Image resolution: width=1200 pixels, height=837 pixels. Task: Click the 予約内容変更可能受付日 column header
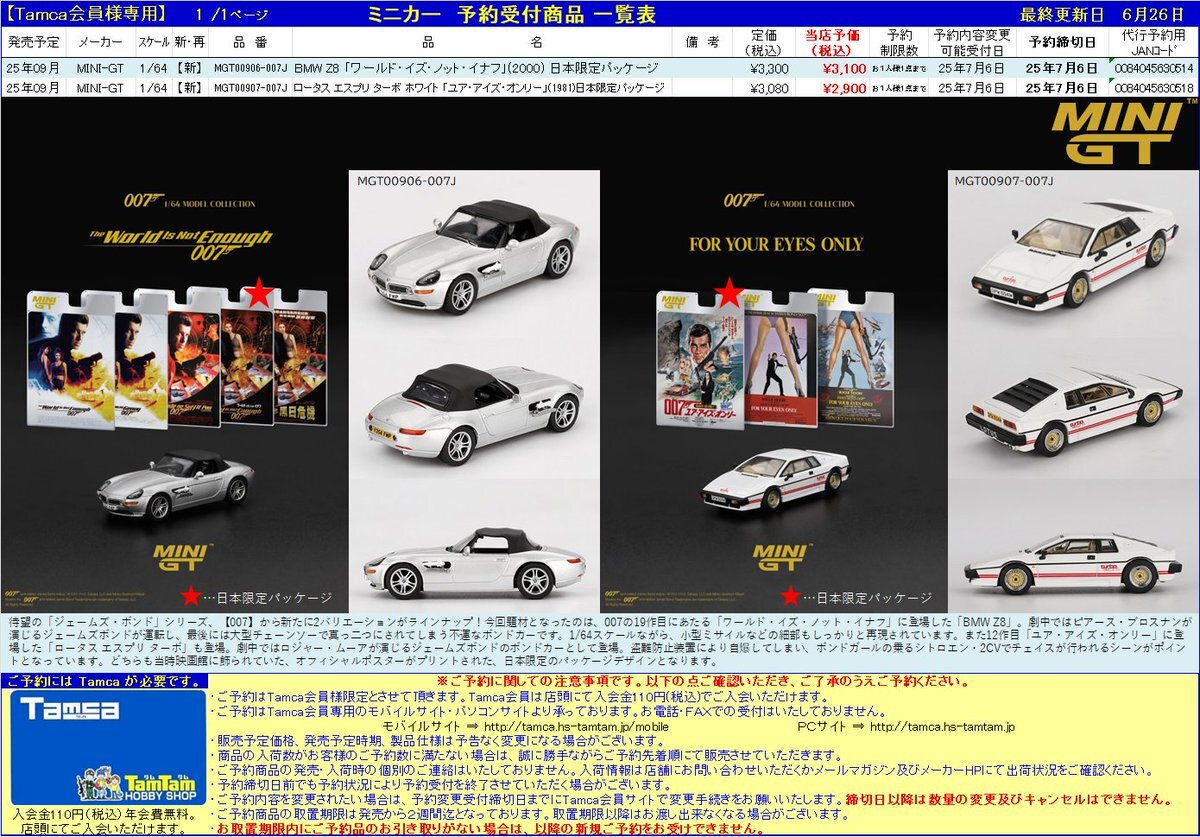(x=971, y=43)
